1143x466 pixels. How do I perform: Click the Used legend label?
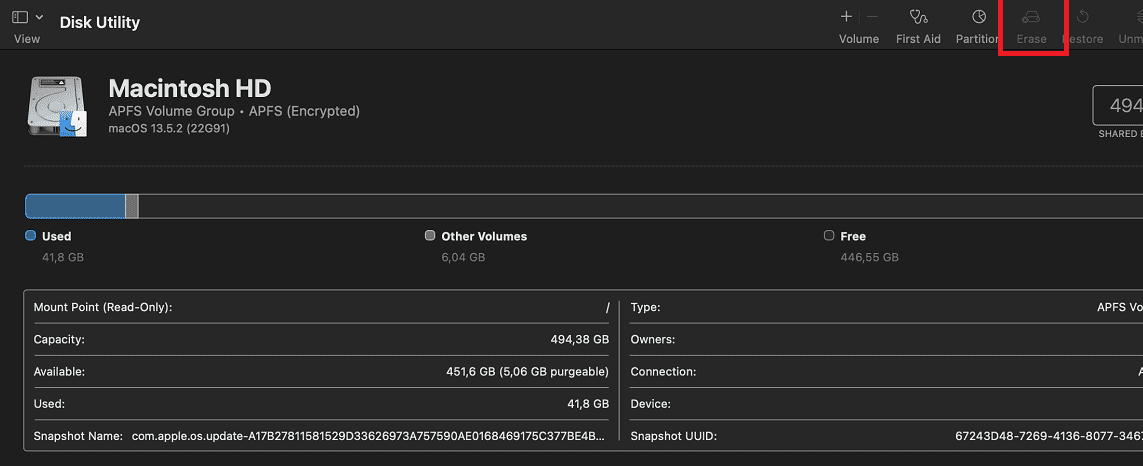pos(56,236)
